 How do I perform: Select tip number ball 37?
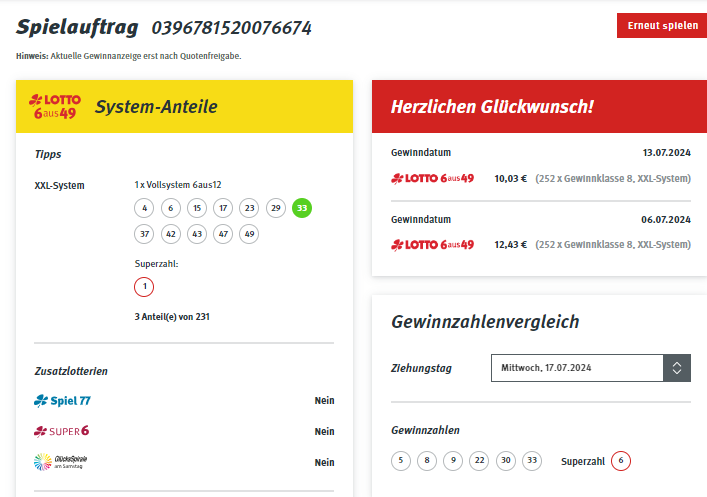click(x=144, y=234)
